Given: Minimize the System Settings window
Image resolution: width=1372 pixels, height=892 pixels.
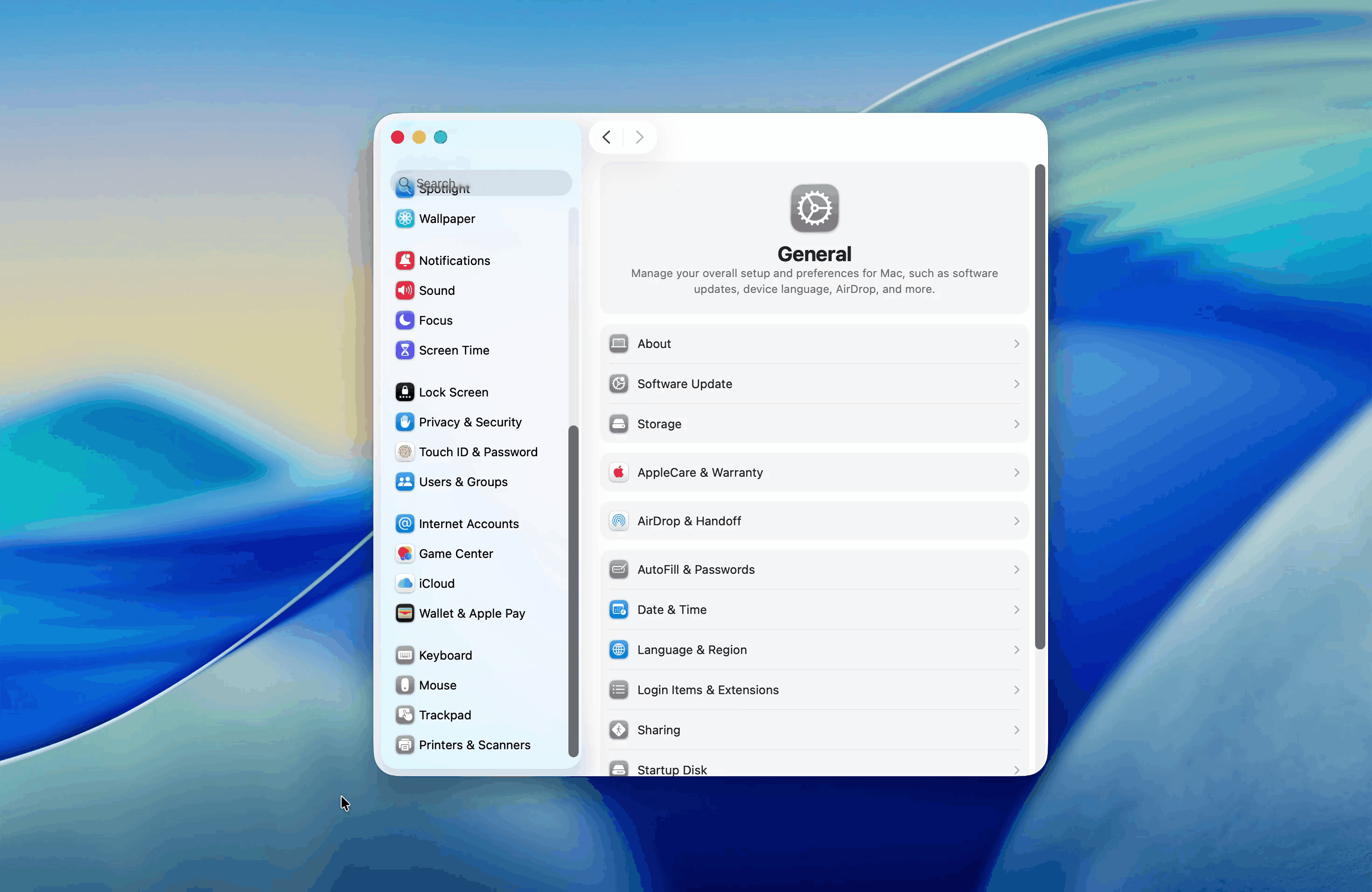Looking at the screenshot, I should tap(419, 137).
